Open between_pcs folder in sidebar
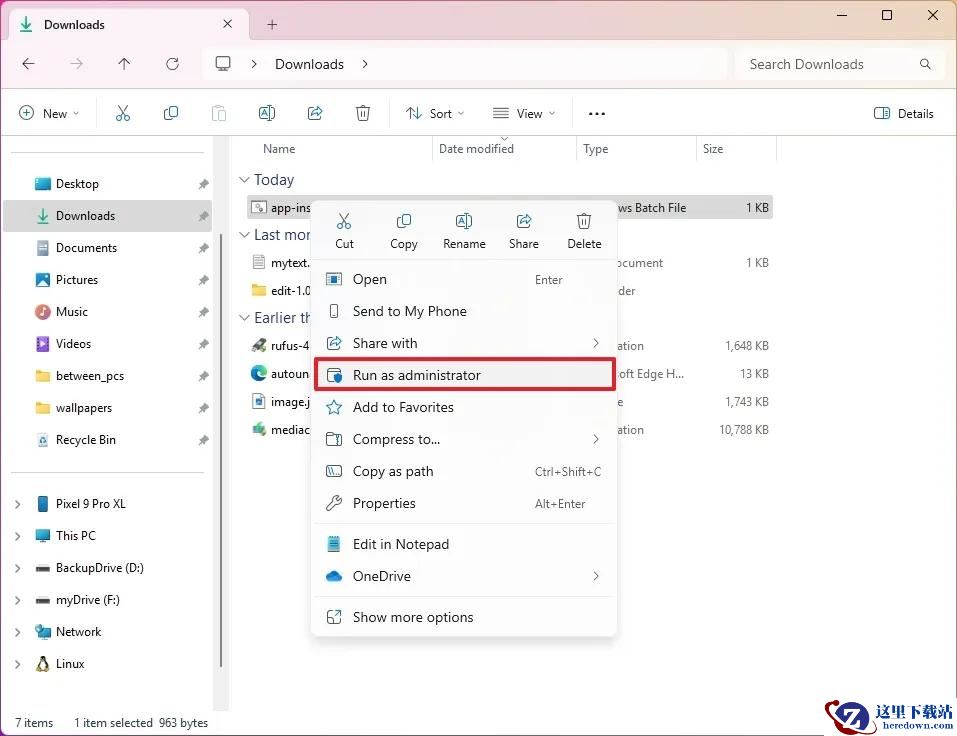This screenshot has width=957, height=736. [107, 376]
